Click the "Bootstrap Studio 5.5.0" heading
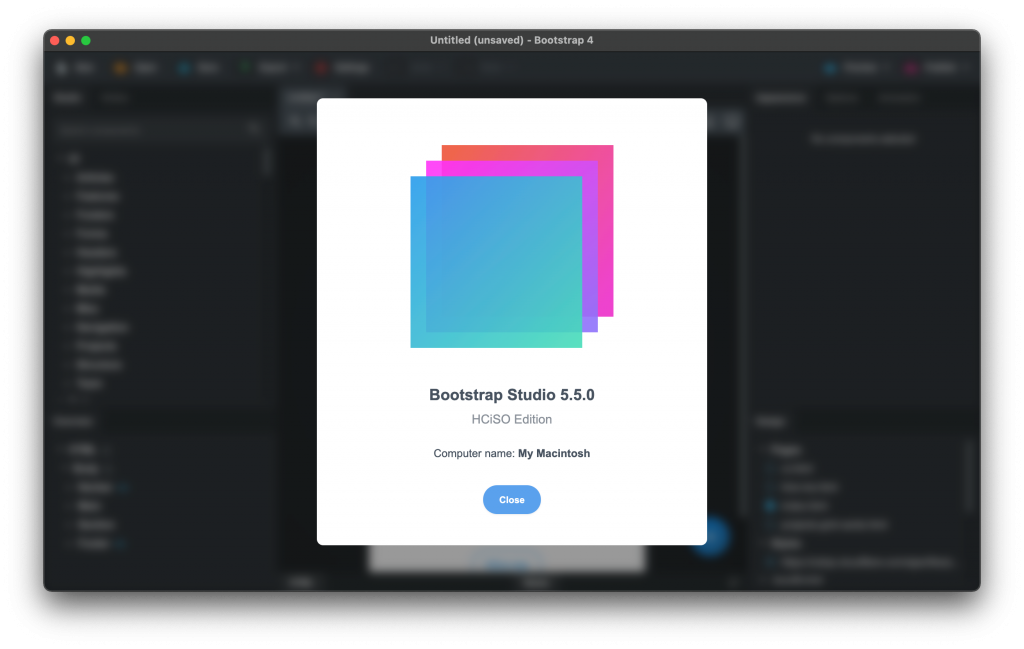Screen dimensions: 1024x649 (511, 395)
